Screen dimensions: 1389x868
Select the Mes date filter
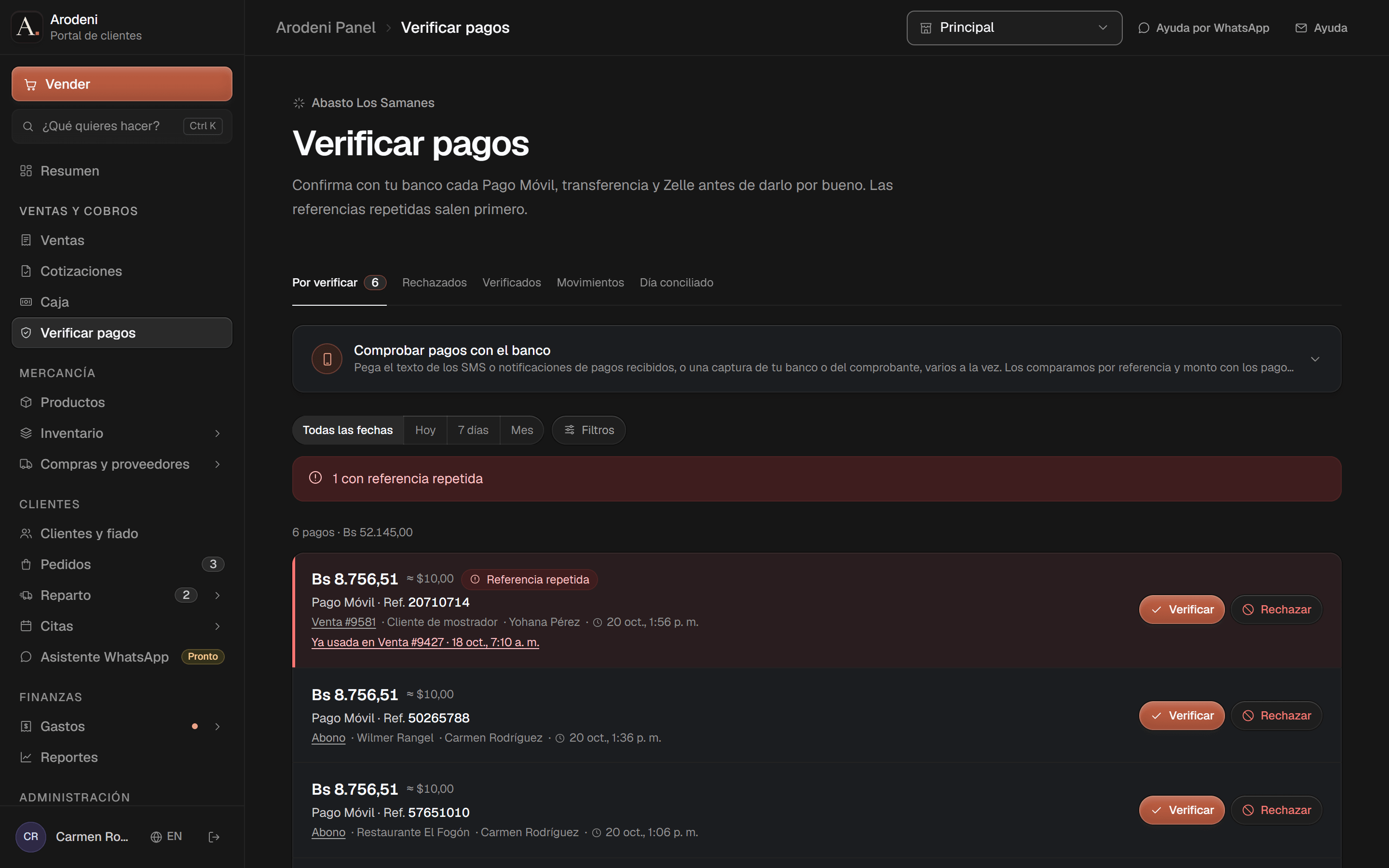click(x=522, y=430)
